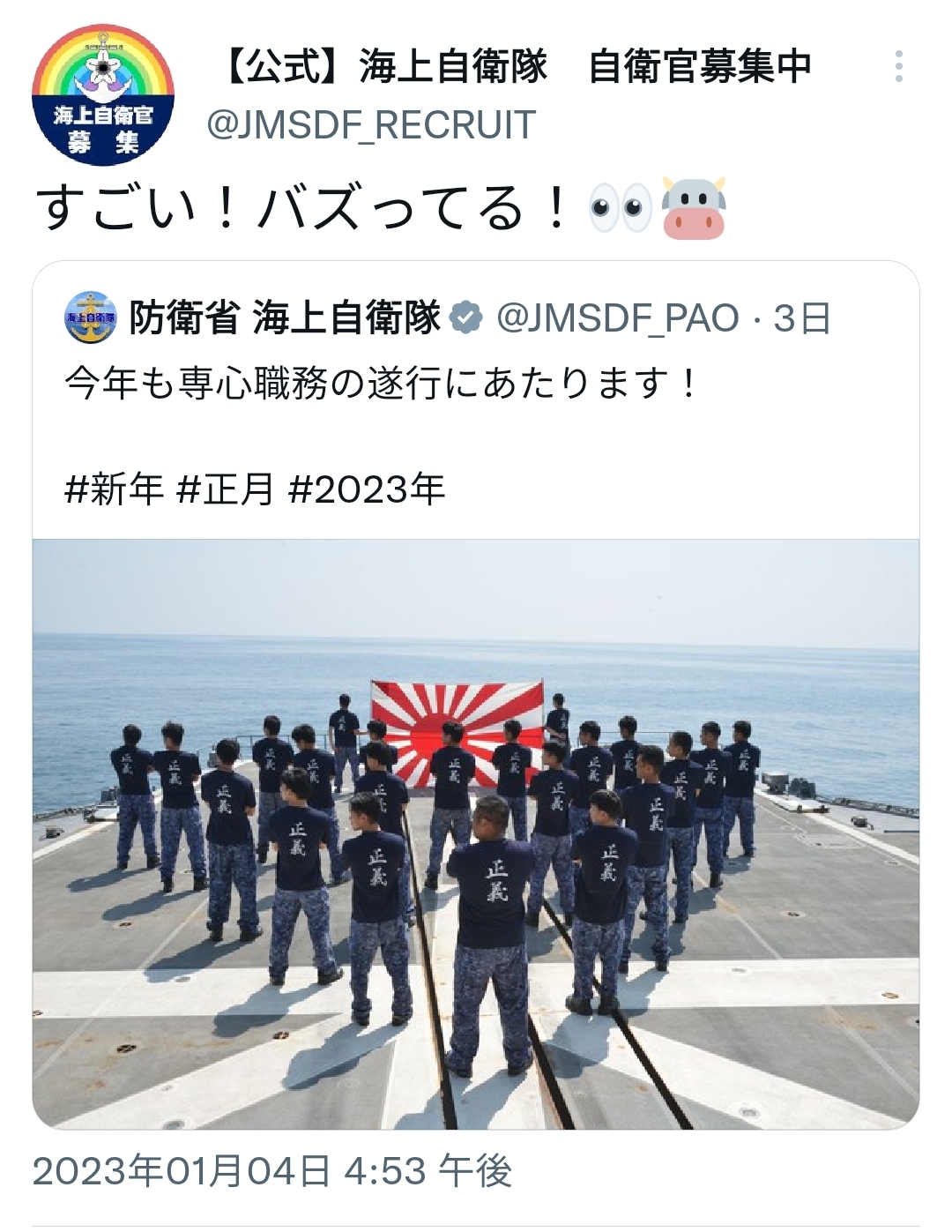Click the 3日 quoted tweet age label
952x1232 pixels.
pyautogui.click(x=802, y=318)
